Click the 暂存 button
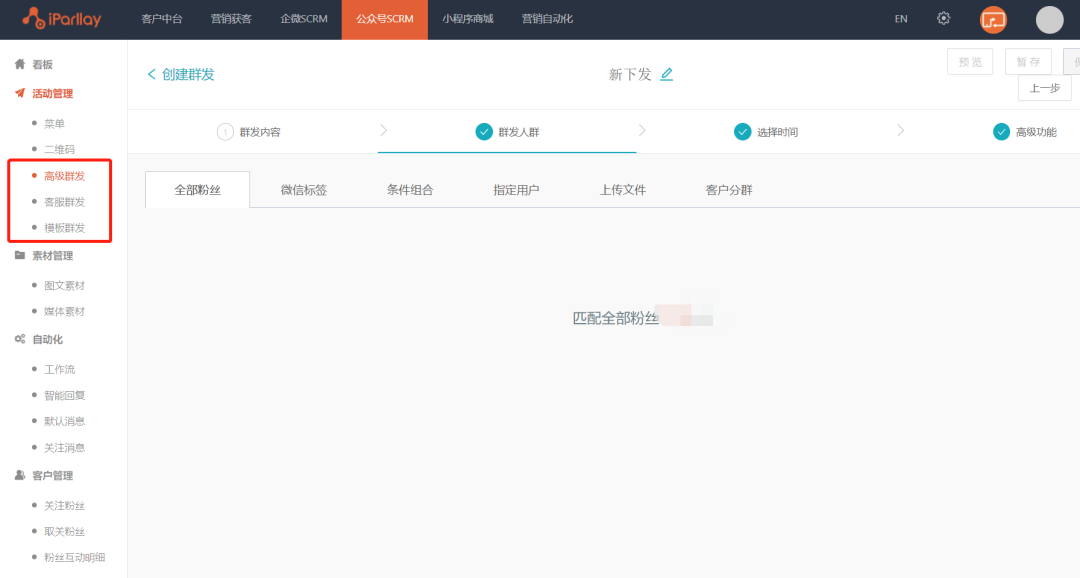1080x578 pixels. tap(1028, 62)
